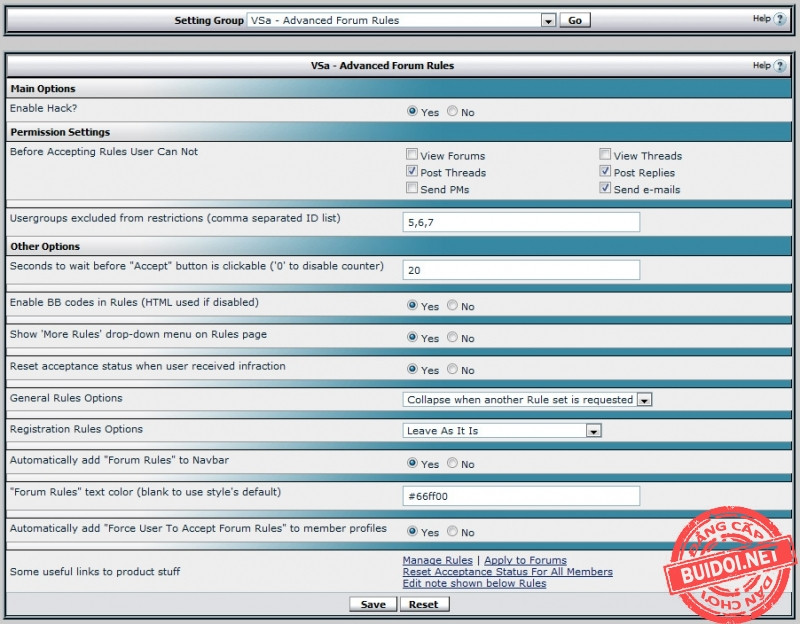Enable the Send PMs restriction checkbox
Screen dimensions: 800x624
click(412, 188)
